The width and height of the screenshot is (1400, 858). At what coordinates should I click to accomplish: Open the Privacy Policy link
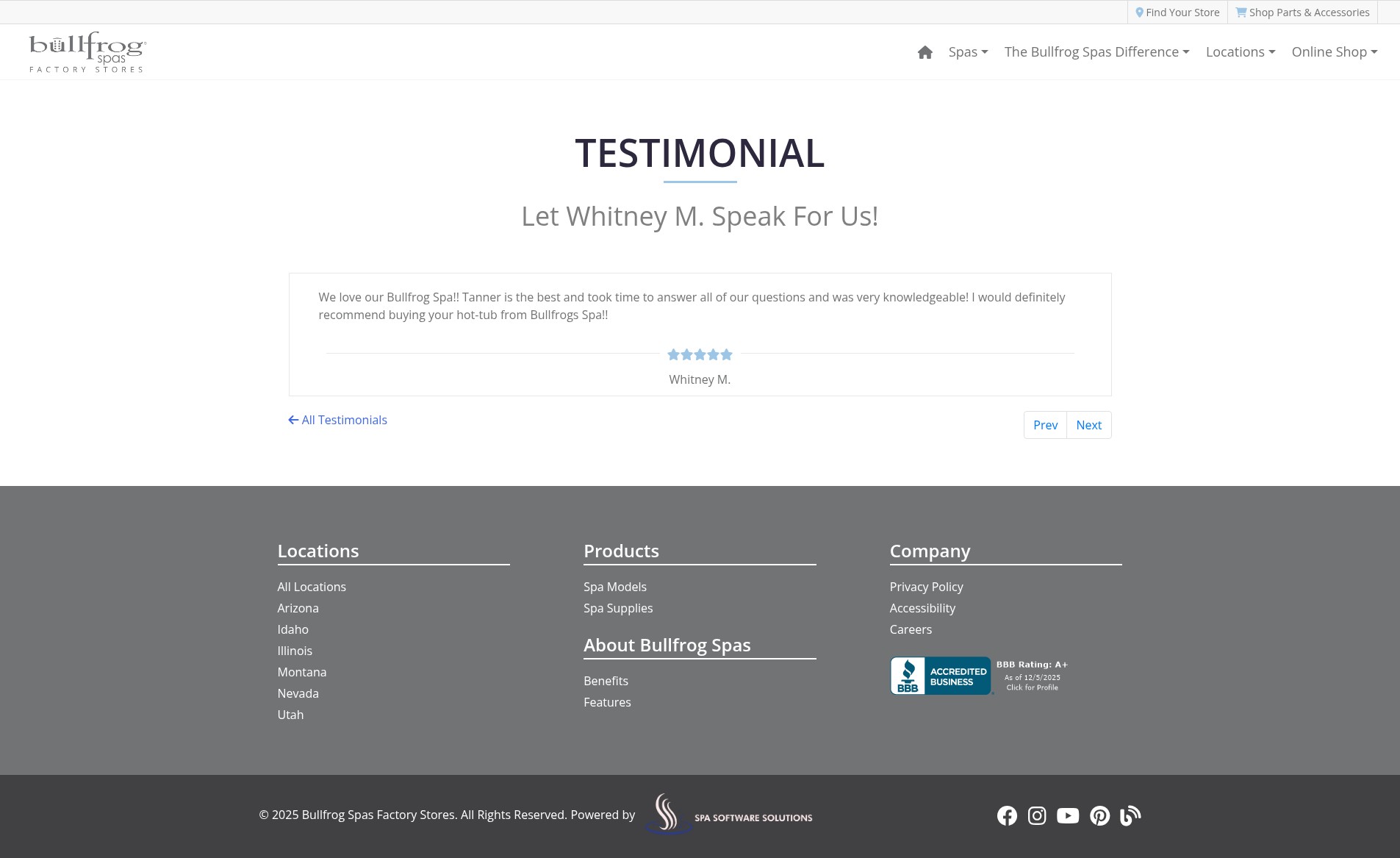[x=926, y=587]
